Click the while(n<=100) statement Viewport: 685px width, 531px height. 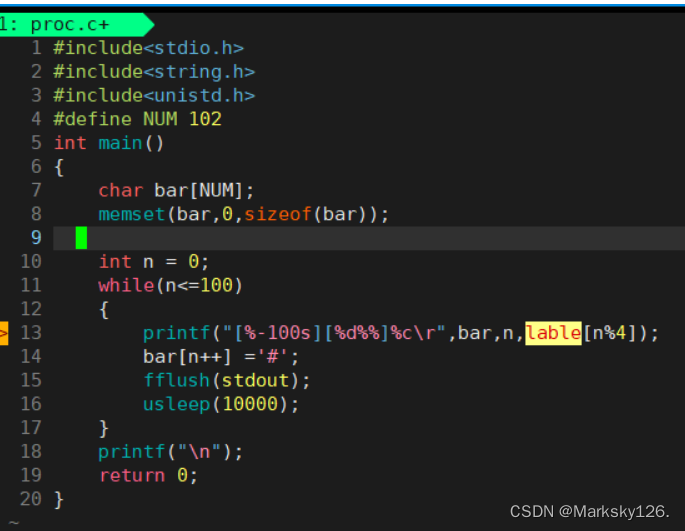point(170,286)
